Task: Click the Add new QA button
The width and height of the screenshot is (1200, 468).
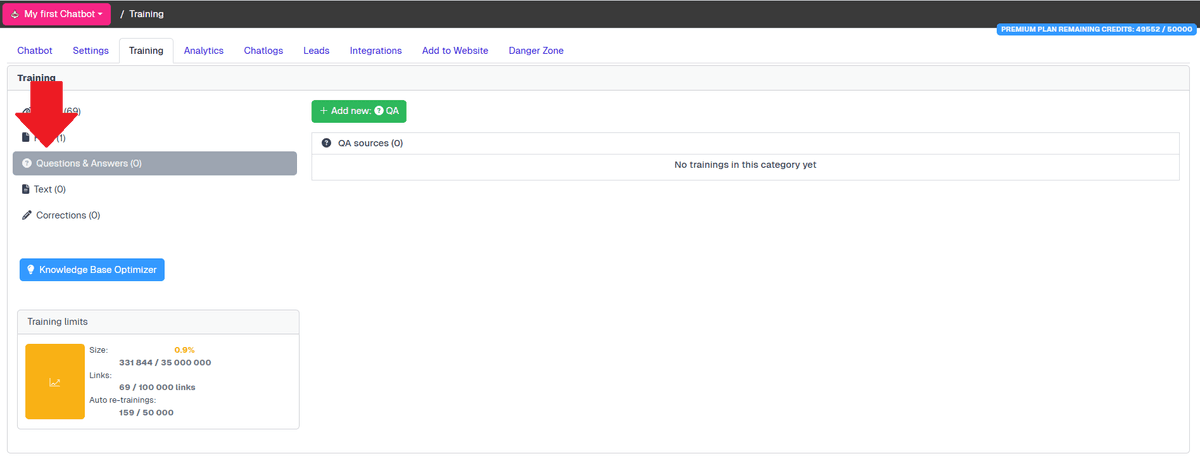Action: tap(359, 111)
